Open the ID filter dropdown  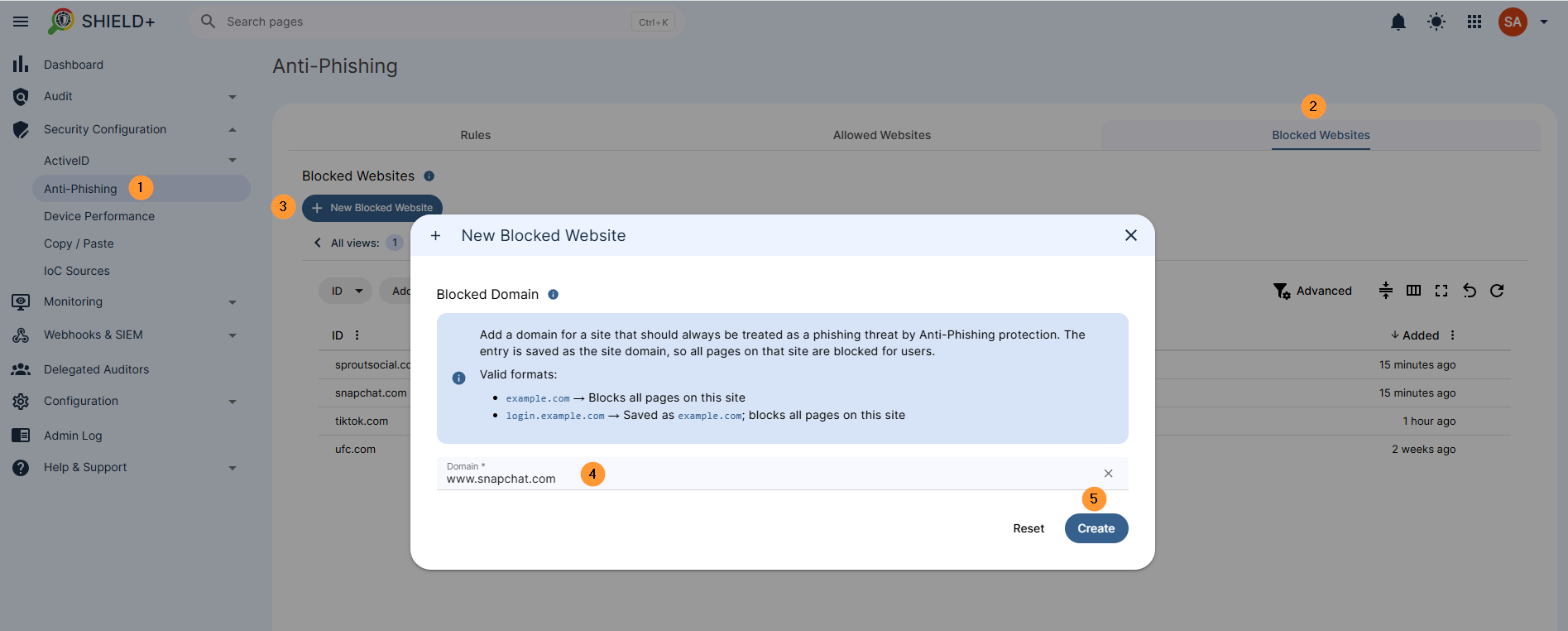tap(347, 291)
